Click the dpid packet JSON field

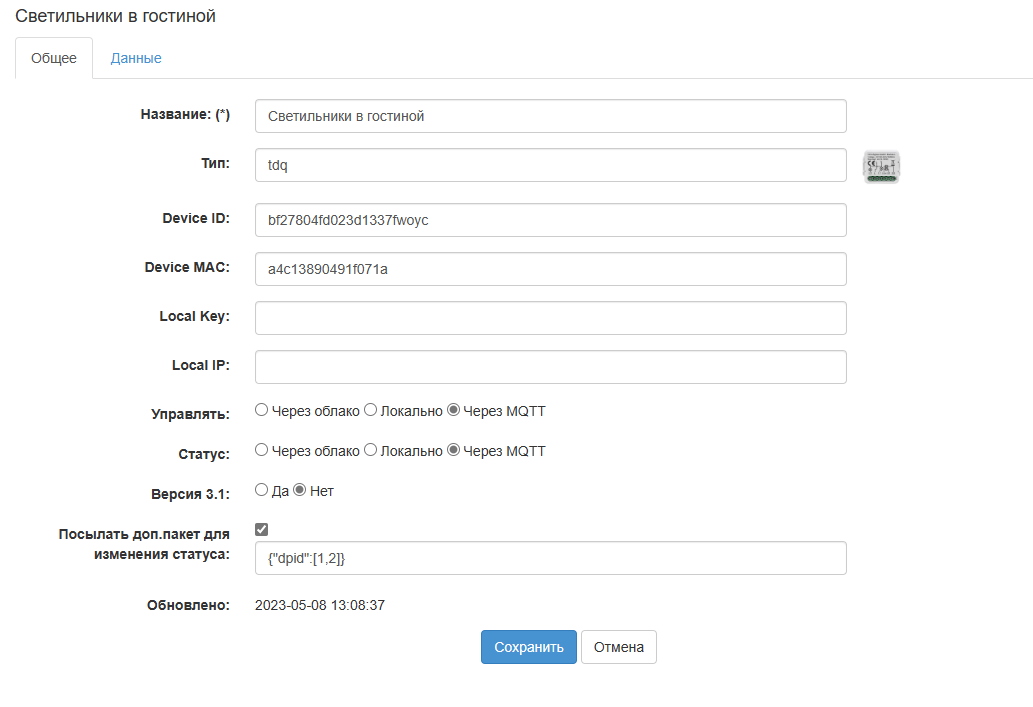click(x=550, y=559)
